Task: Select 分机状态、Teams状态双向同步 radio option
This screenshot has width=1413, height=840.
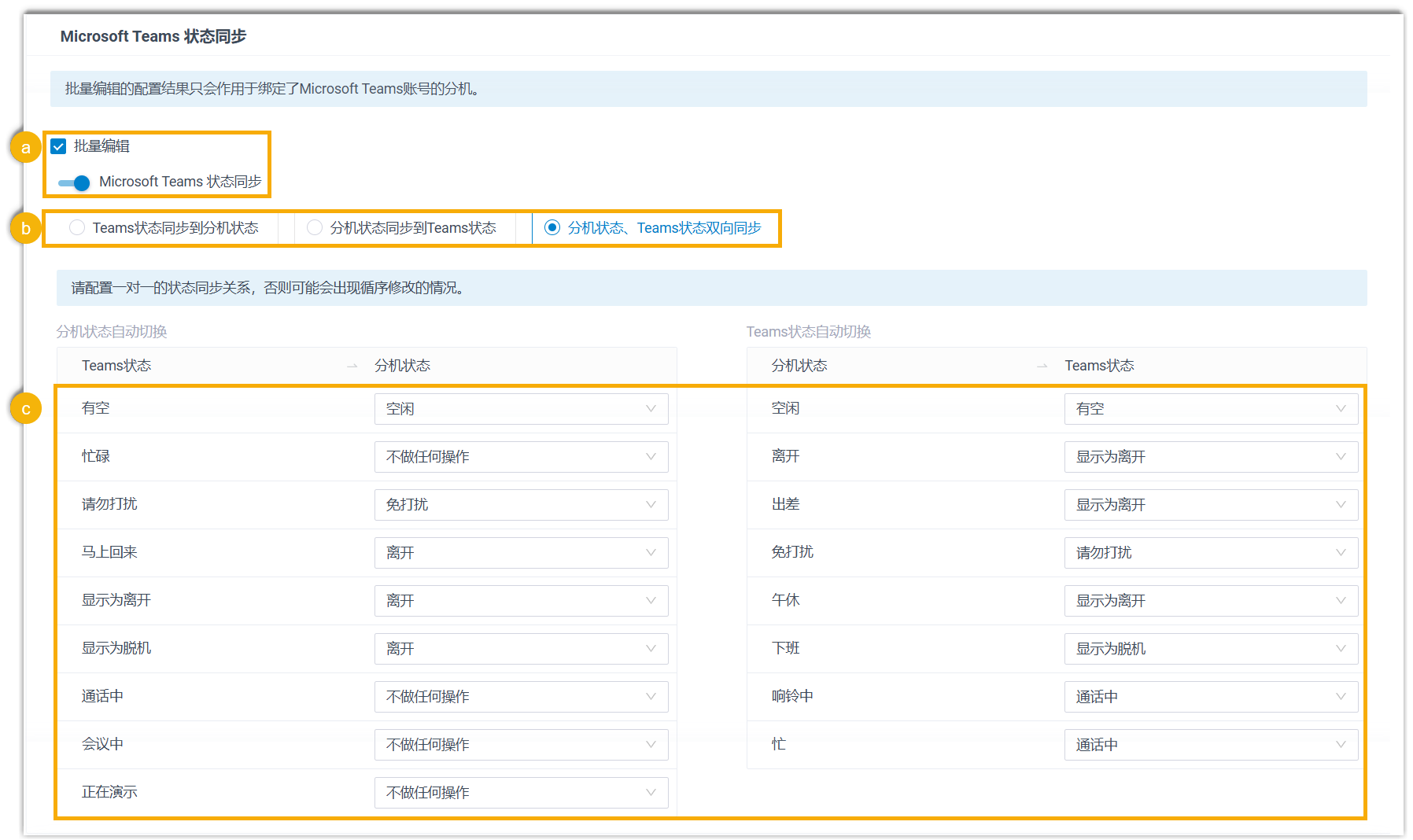Action: (552, 228)
